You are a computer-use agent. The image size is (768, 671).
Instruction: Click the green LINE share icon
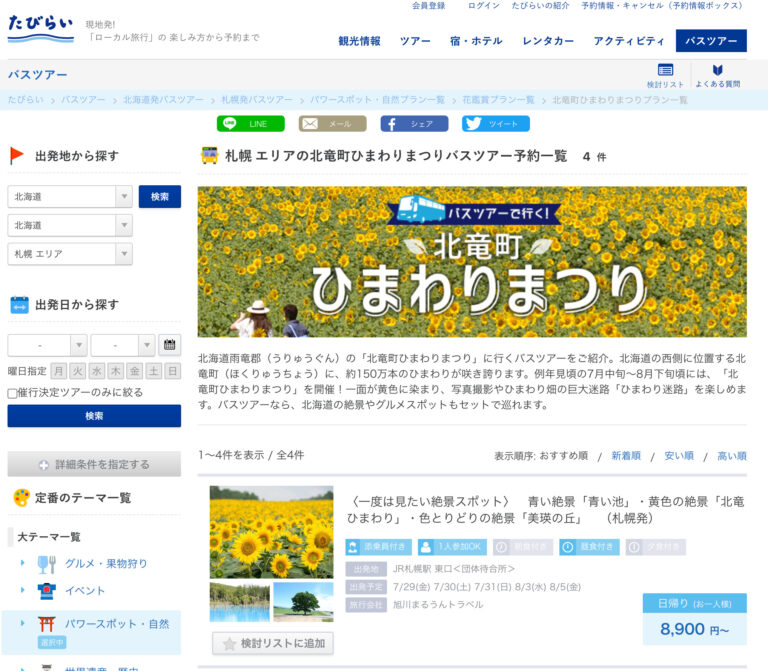pos(250,124)
